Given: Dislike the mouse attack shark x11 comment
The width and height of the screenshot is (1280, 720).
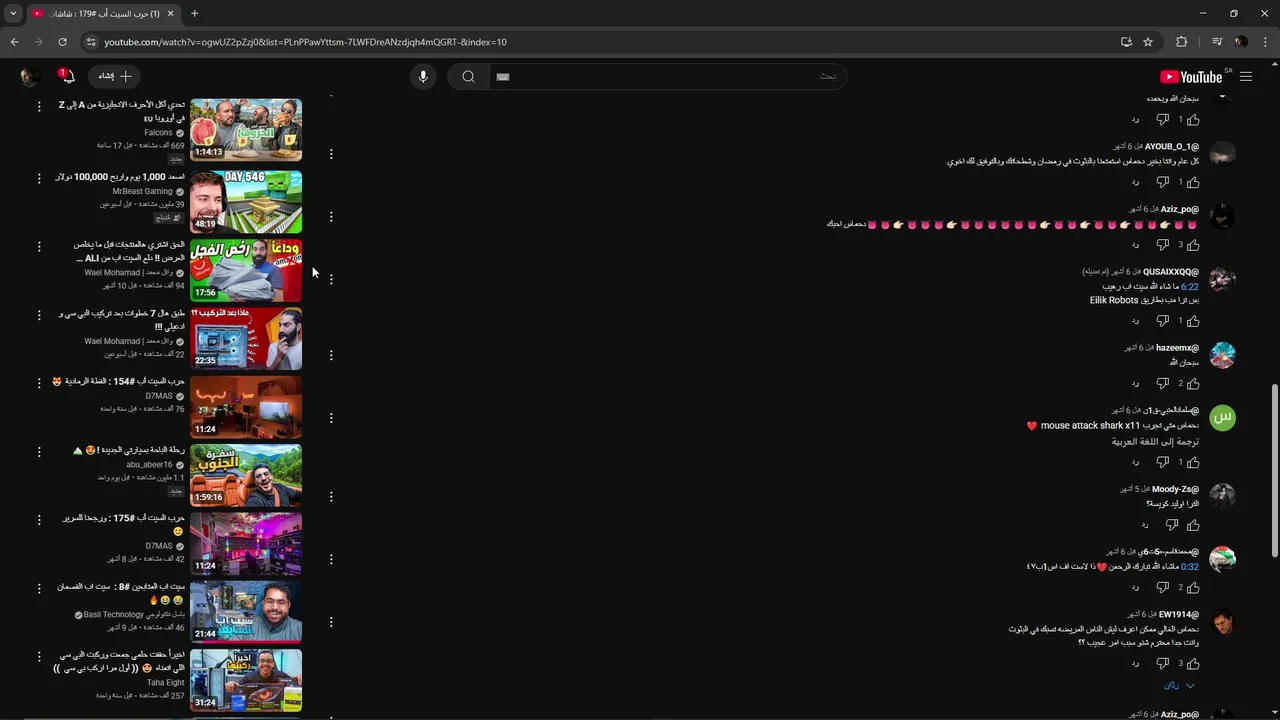Looking at the screenshot, I should click(x=1162, y=462).
